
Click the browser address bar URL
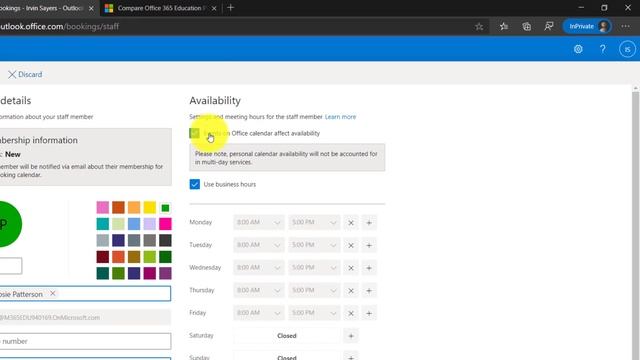pyautogui.click(x=60, y=27)
